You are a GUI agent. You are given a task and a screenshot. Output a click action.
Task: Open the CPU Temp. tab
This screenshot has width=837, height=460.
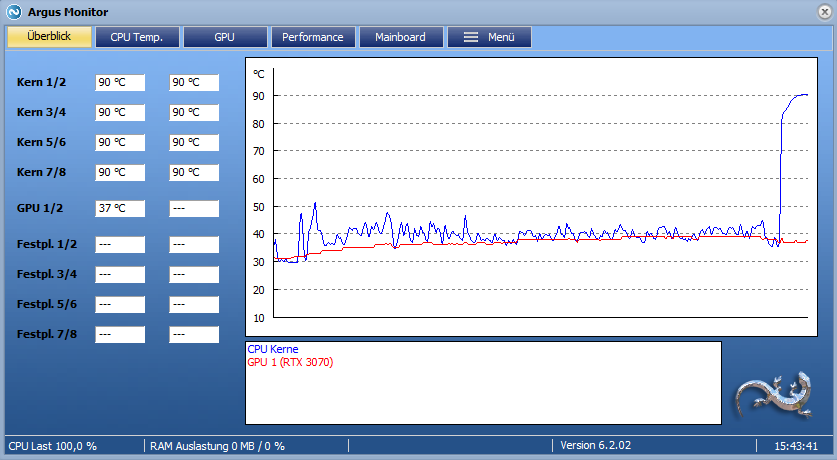(x=137, y=37)
